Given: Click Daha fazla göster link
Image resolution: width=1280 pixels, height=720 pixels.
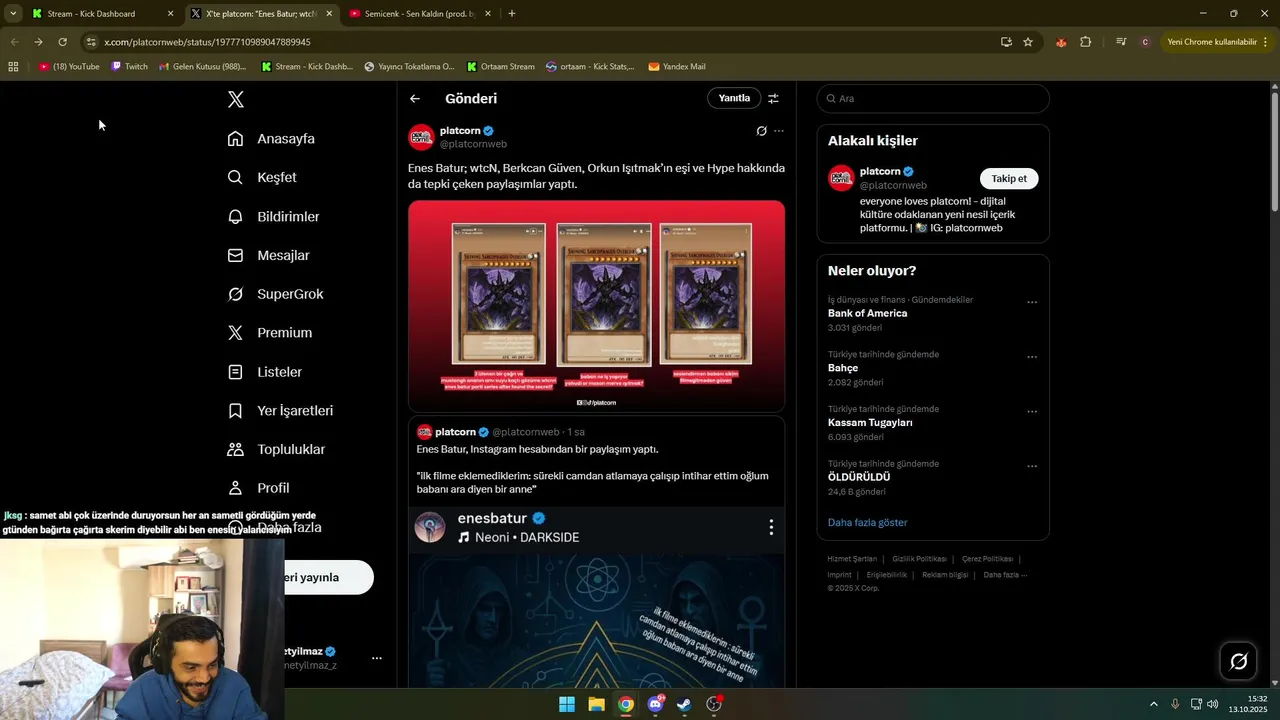Looking at the screenshot, I should [x=867, y=522].
